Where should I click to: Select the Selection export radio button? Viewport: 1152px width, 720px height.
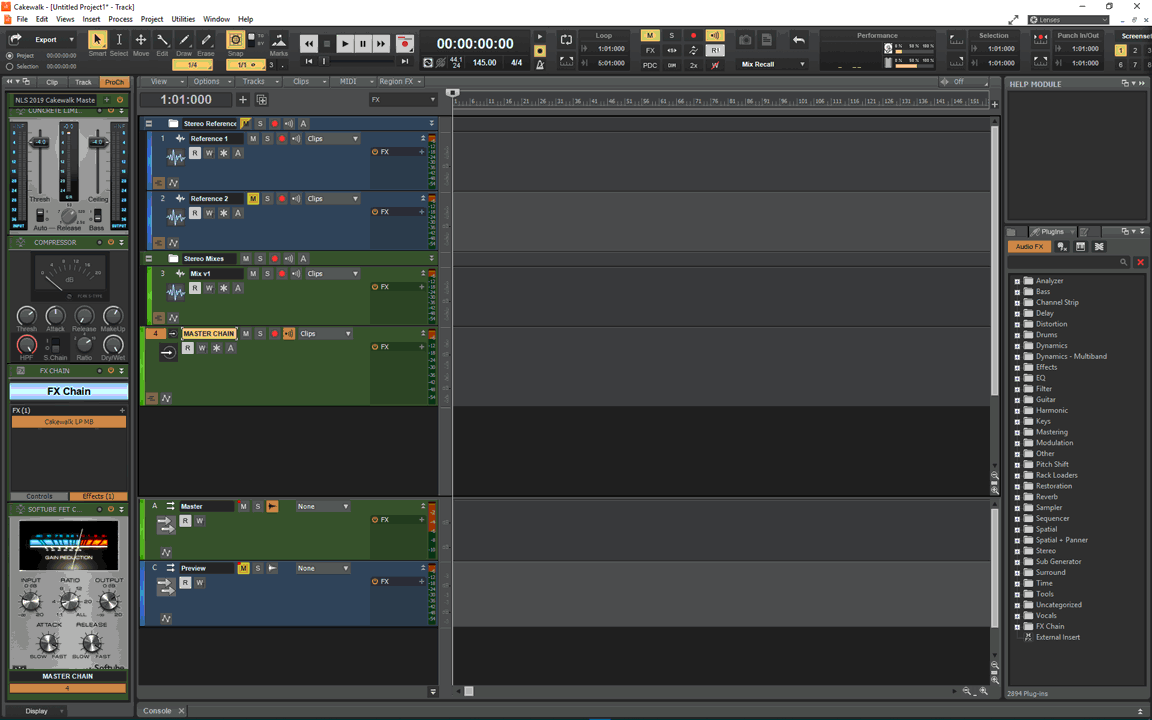tap(10, 66)
